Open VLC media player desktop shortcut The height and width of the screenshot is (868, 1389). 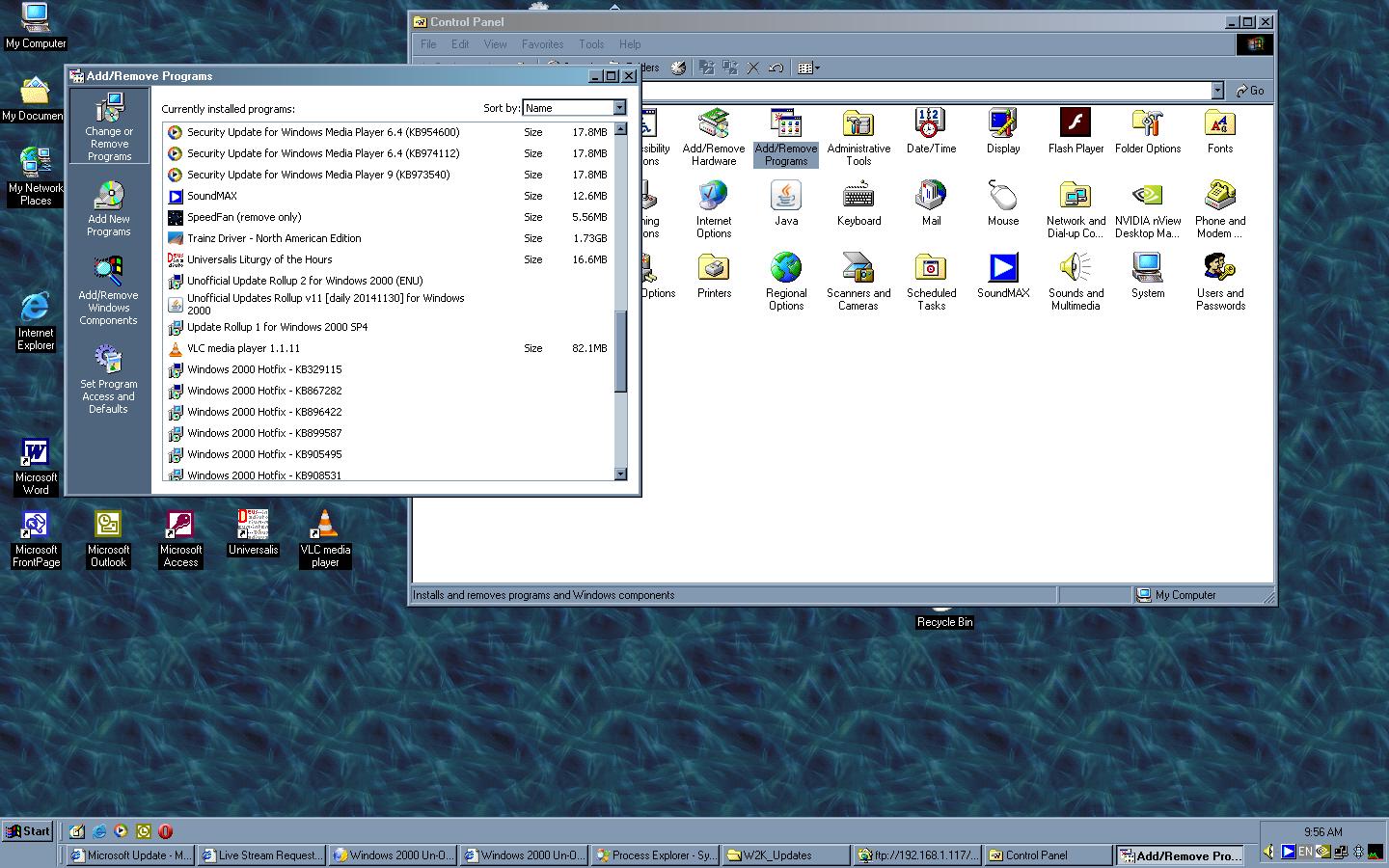(325, 538)
